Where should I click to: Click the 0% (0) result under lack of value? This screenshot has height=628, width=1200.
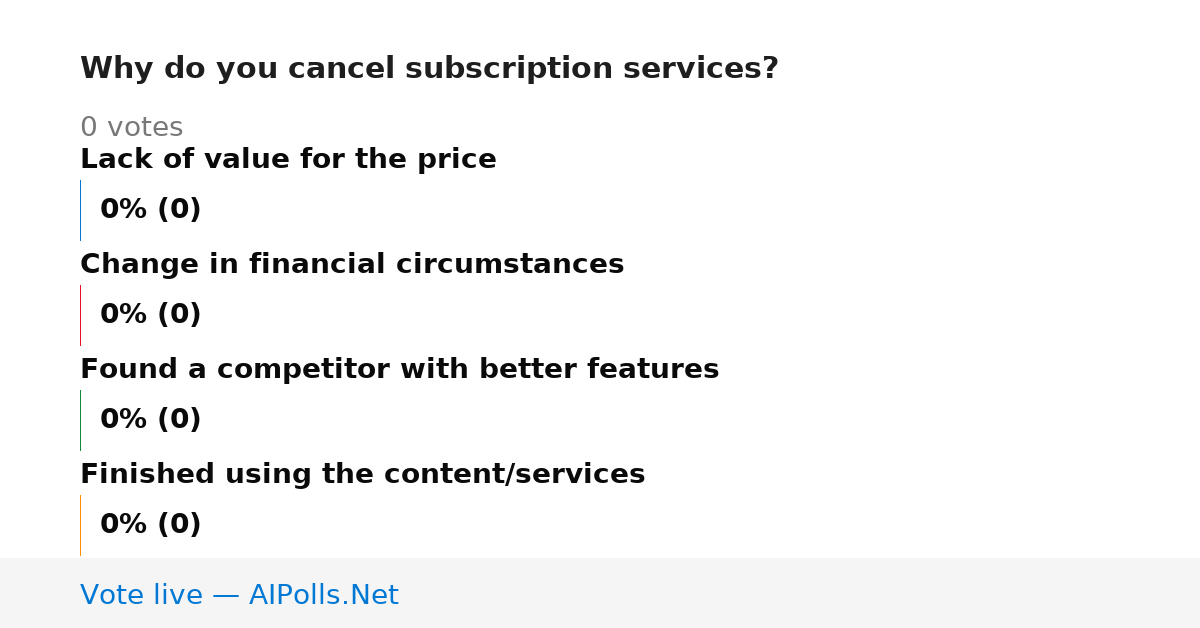click(150, 210)
